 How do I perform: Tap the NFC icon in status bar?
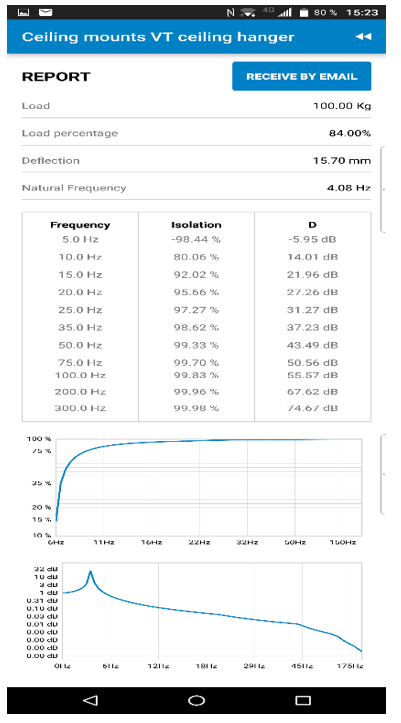tap(230, 12)
